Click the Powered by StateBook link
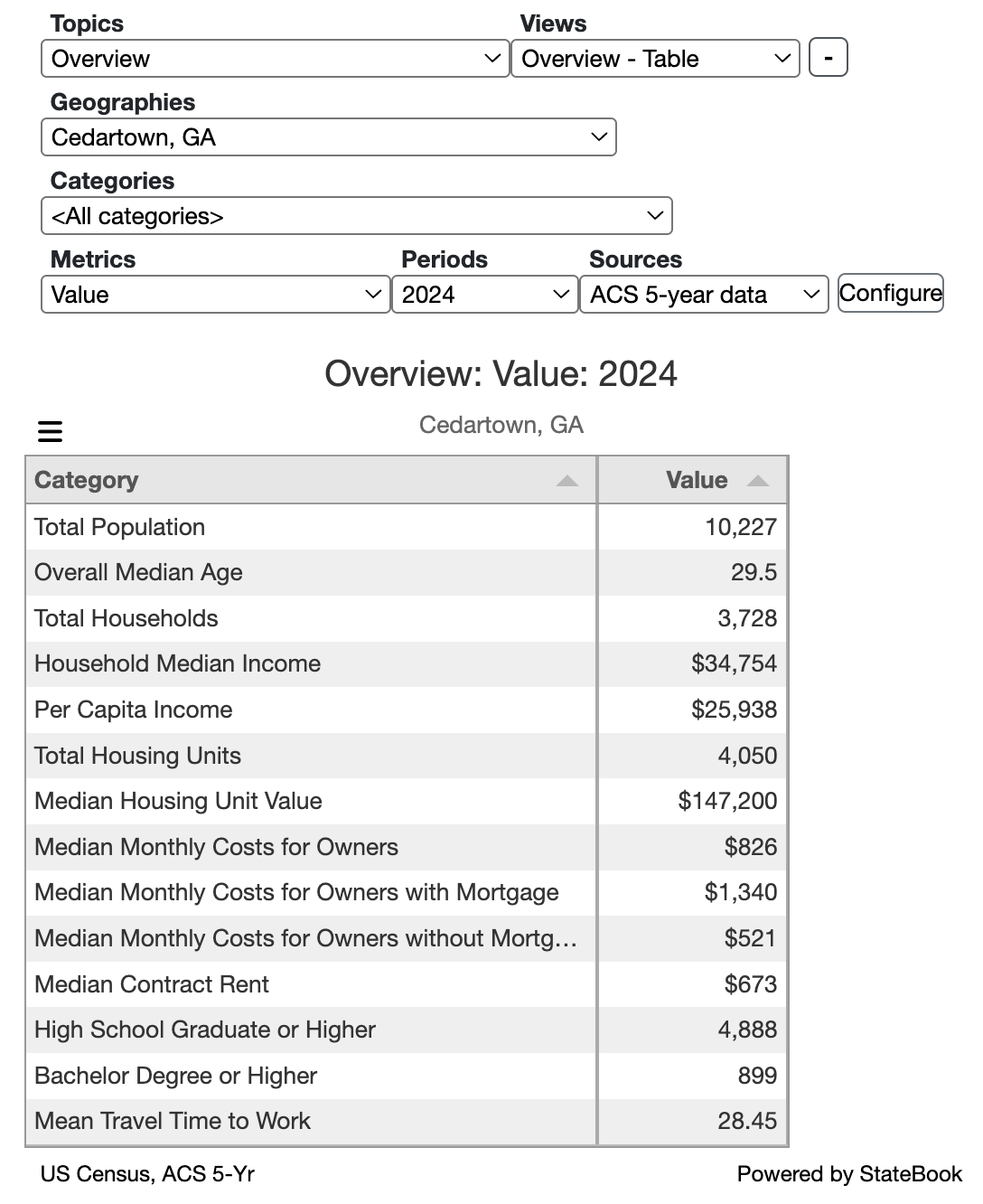The image size is (983, 1204). (849, 1174)
